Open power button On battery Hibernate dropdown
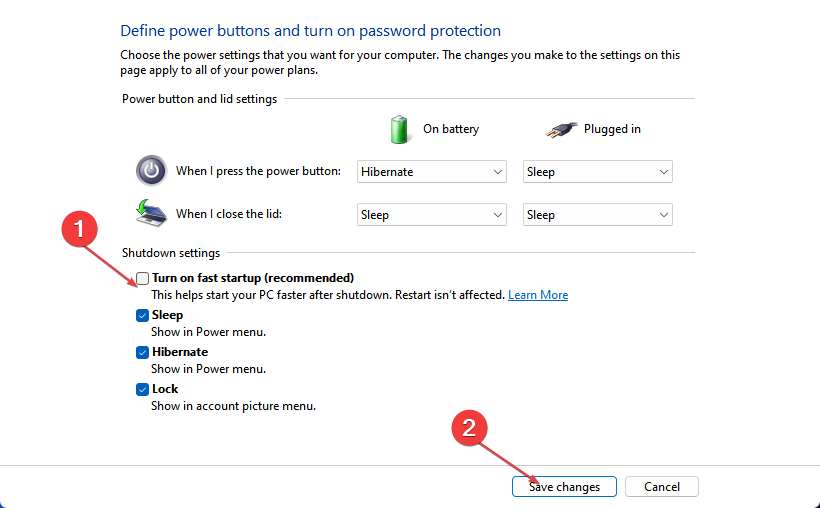This screenshot has width=820, height=508. 431,172
